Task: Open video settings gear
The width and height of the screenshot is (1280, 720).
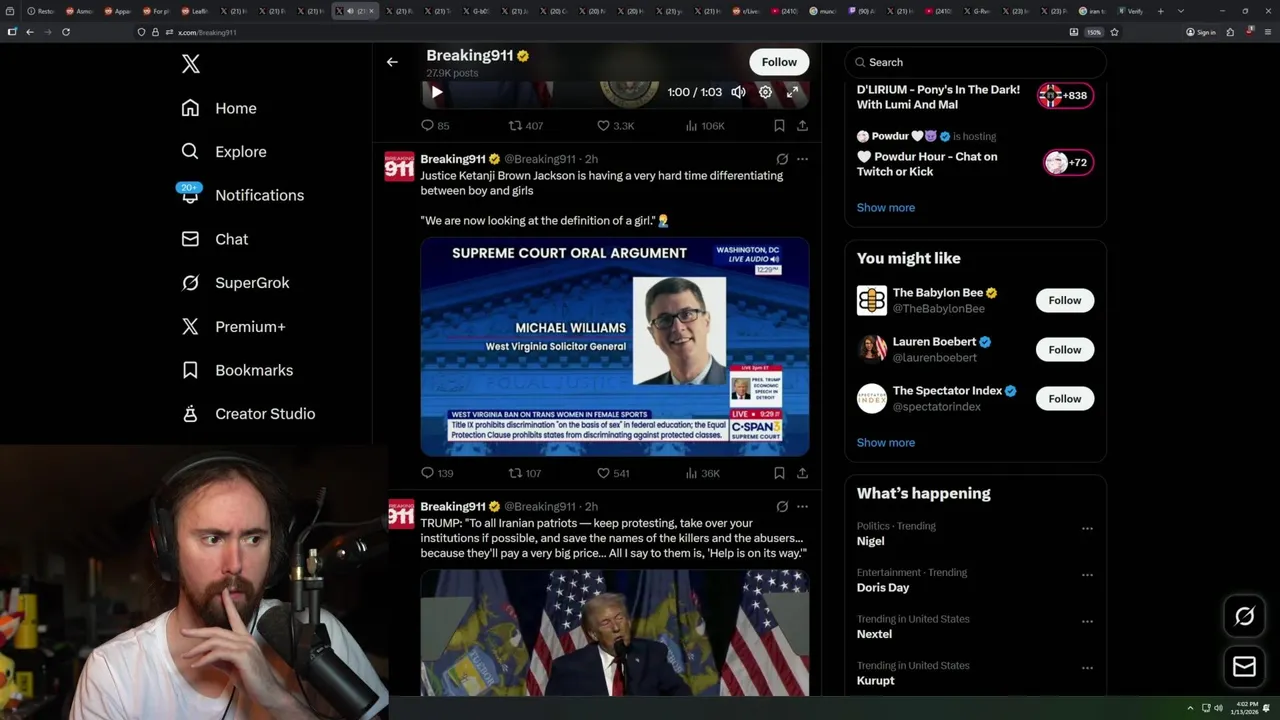Action: 765,92
